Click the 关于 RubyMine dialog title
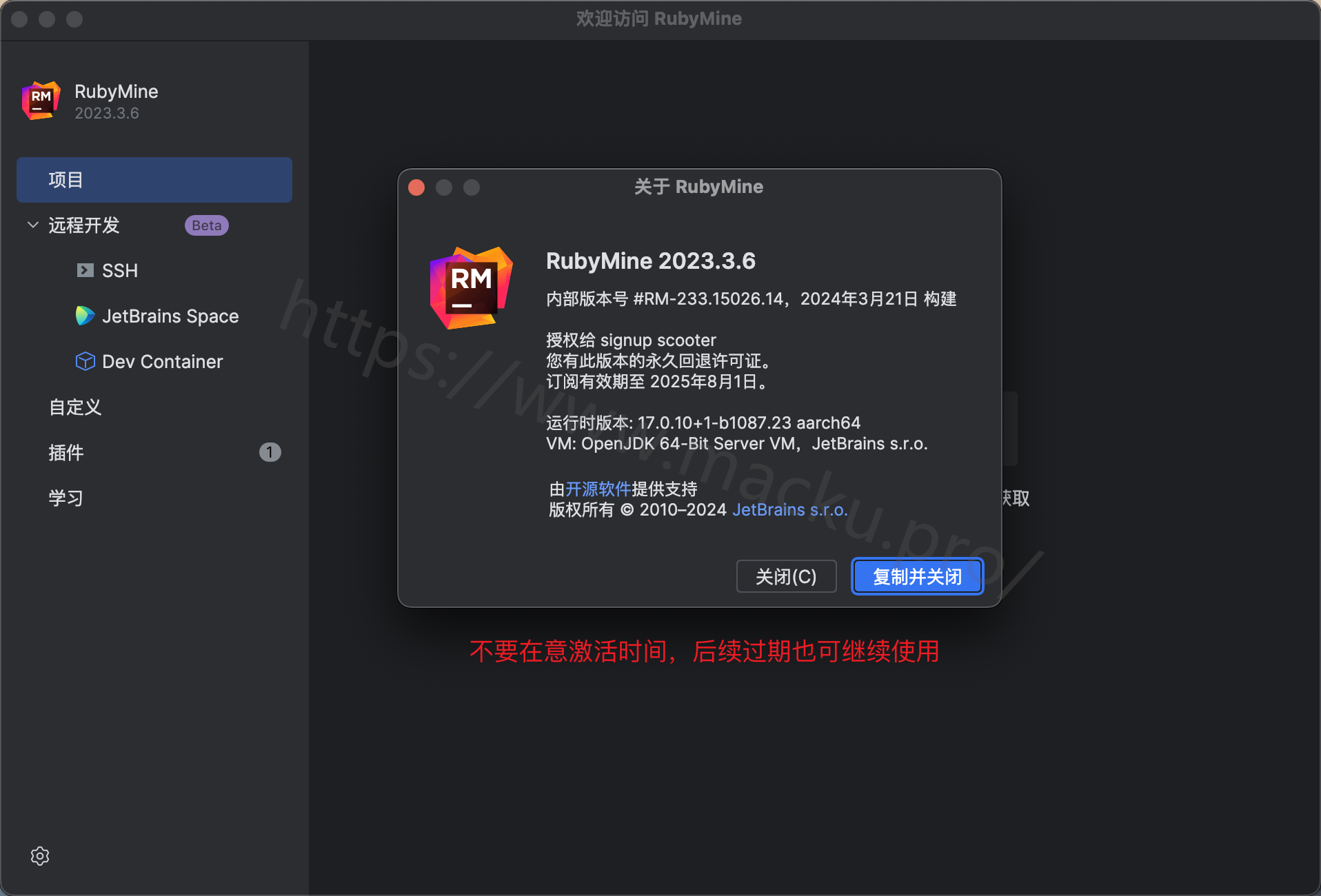The image size is (1321, 896). point(698,187)
